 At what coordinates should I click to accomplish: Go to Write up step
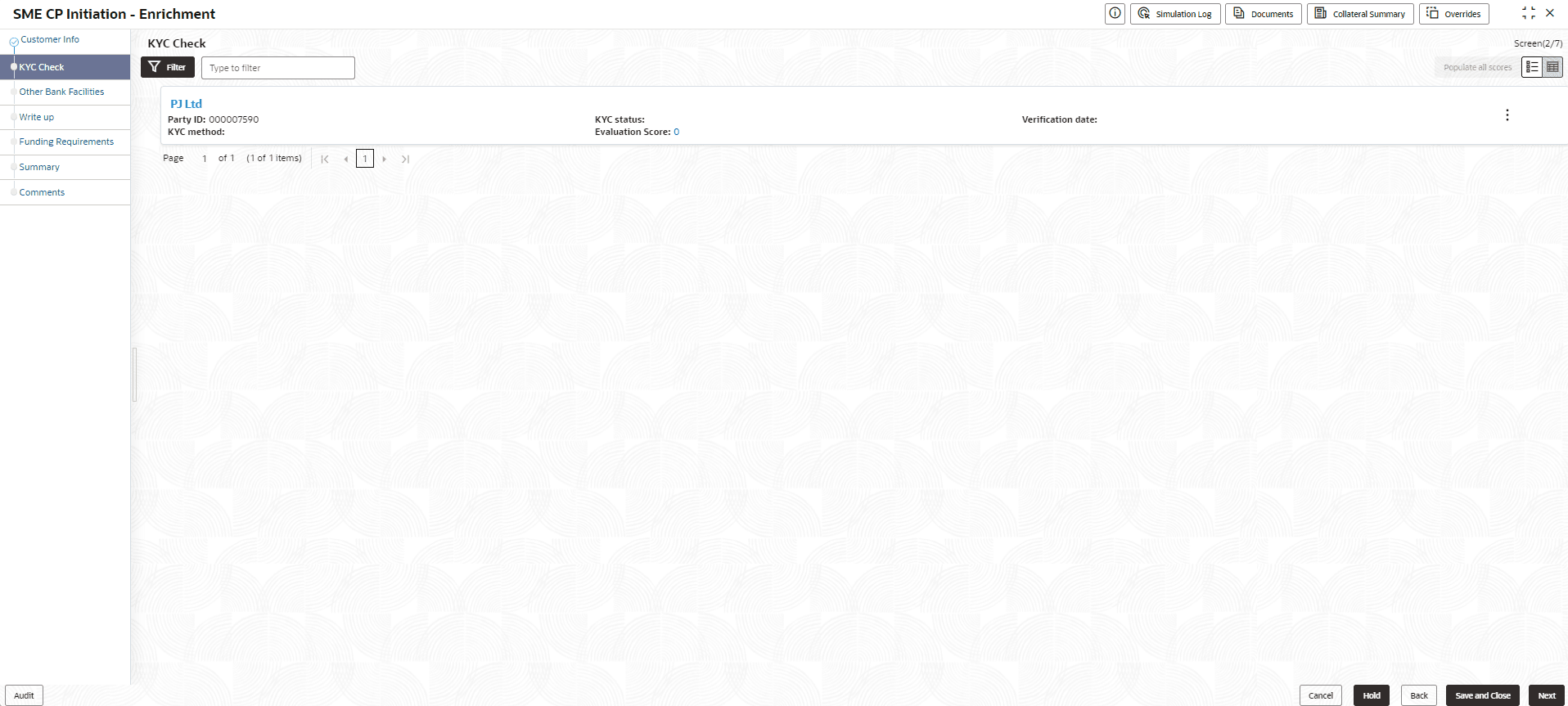coord(36,117)
